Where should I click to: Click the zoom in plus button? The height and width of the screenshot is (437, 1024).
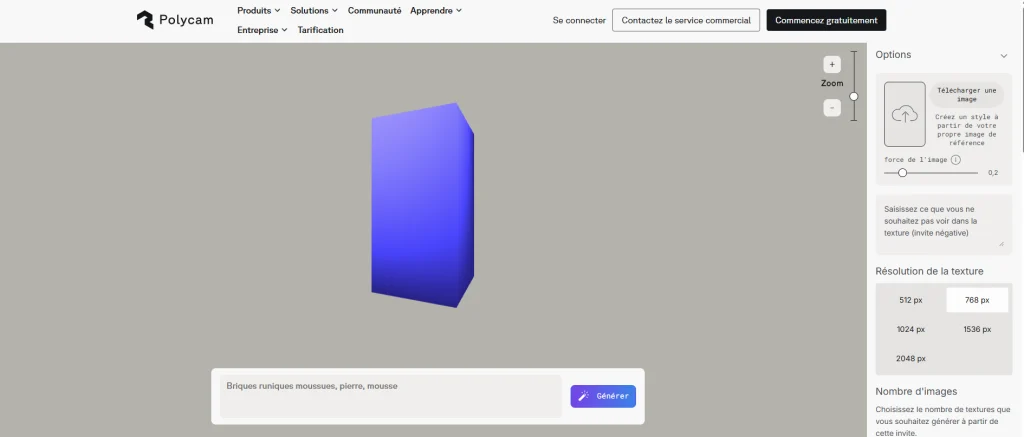832,64
